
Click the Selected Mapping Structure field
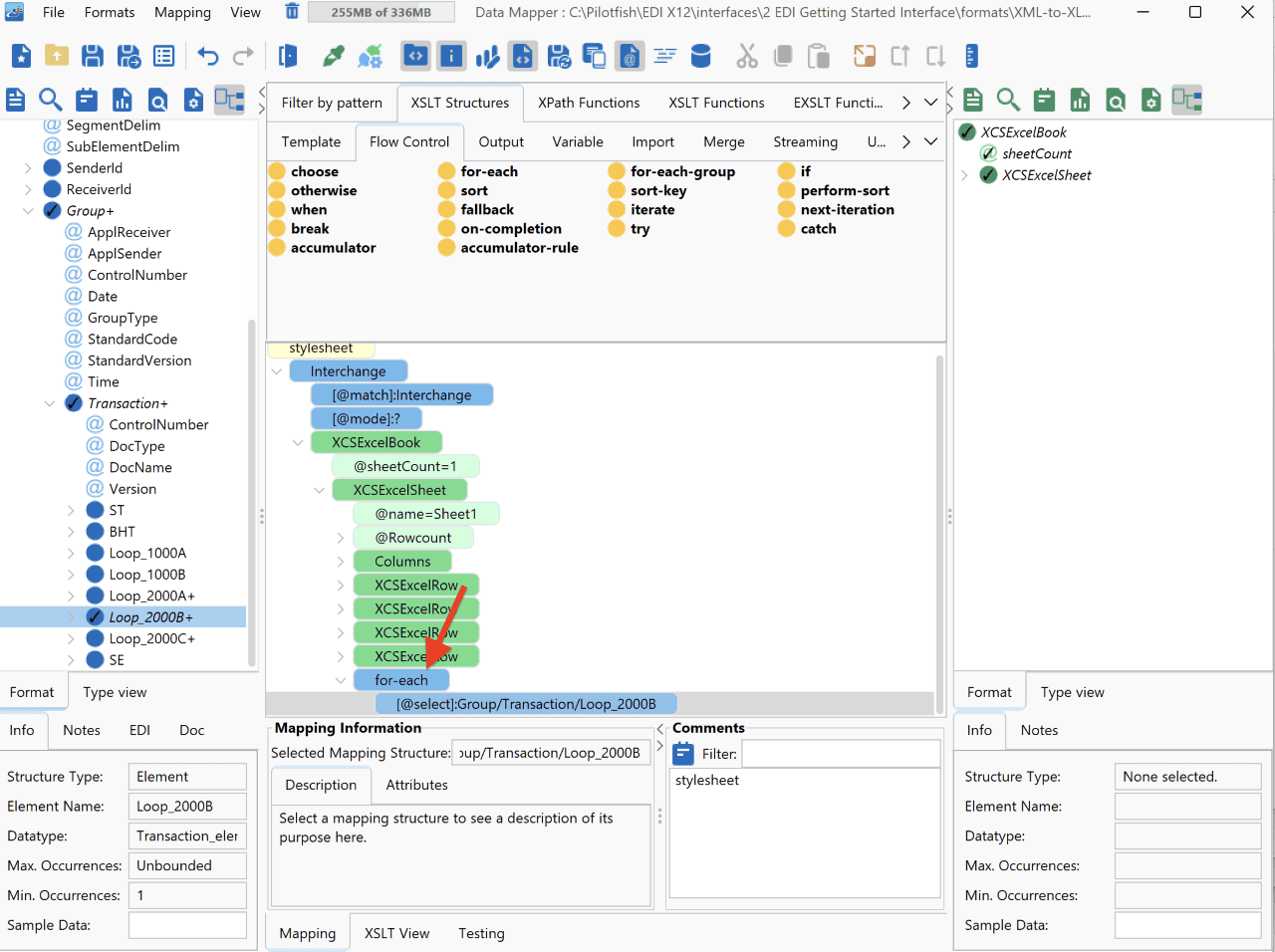click(552, 753)
